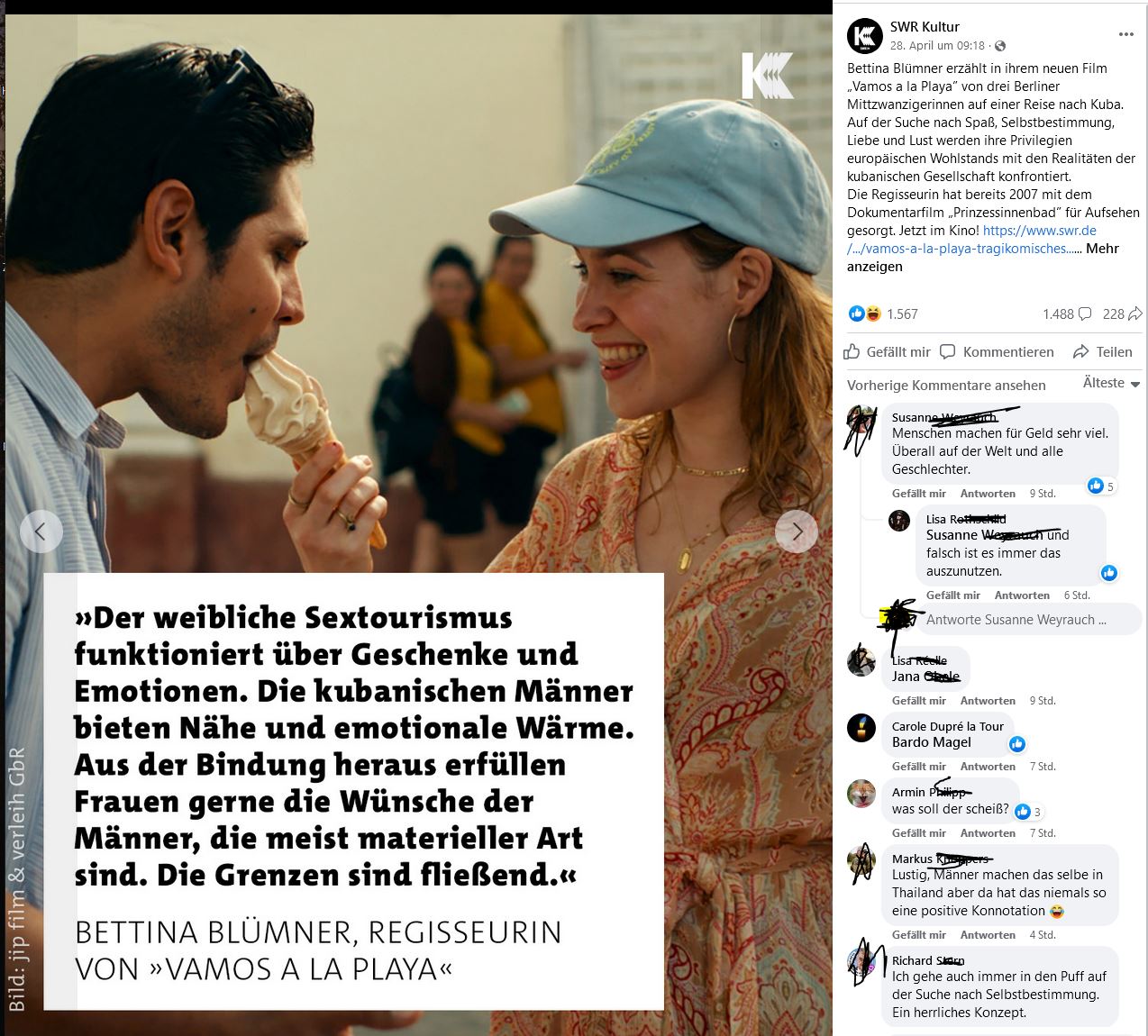Image resolution: width=1148 pixels, height=1036 pixels.
Task: Open the reaction emojis summary 1.567
Action: 883,314
